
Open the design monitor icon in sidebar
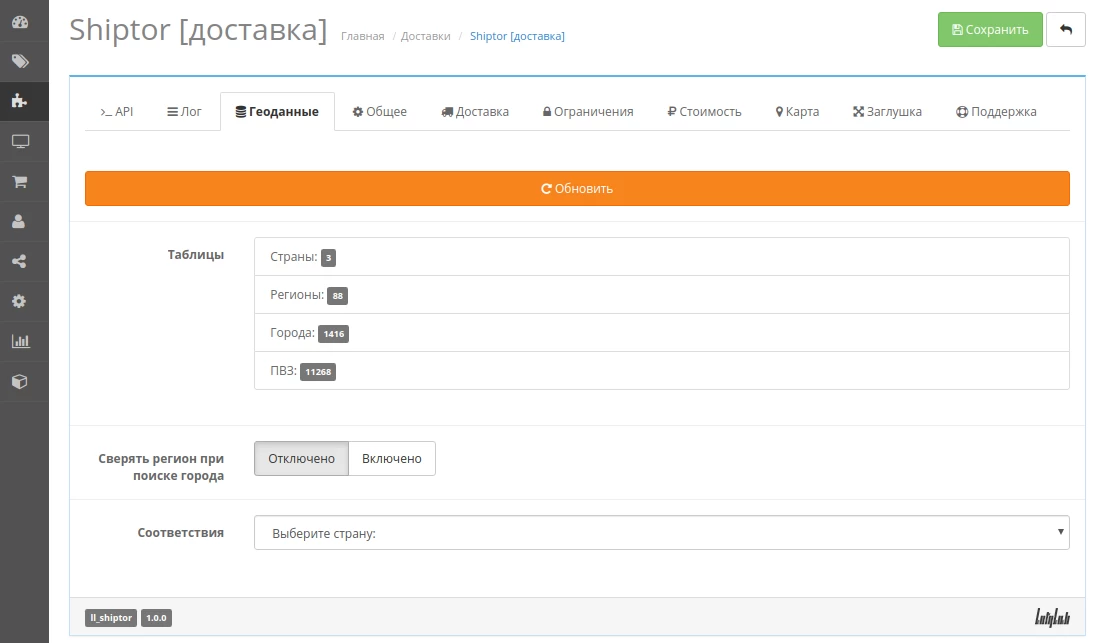20,142
